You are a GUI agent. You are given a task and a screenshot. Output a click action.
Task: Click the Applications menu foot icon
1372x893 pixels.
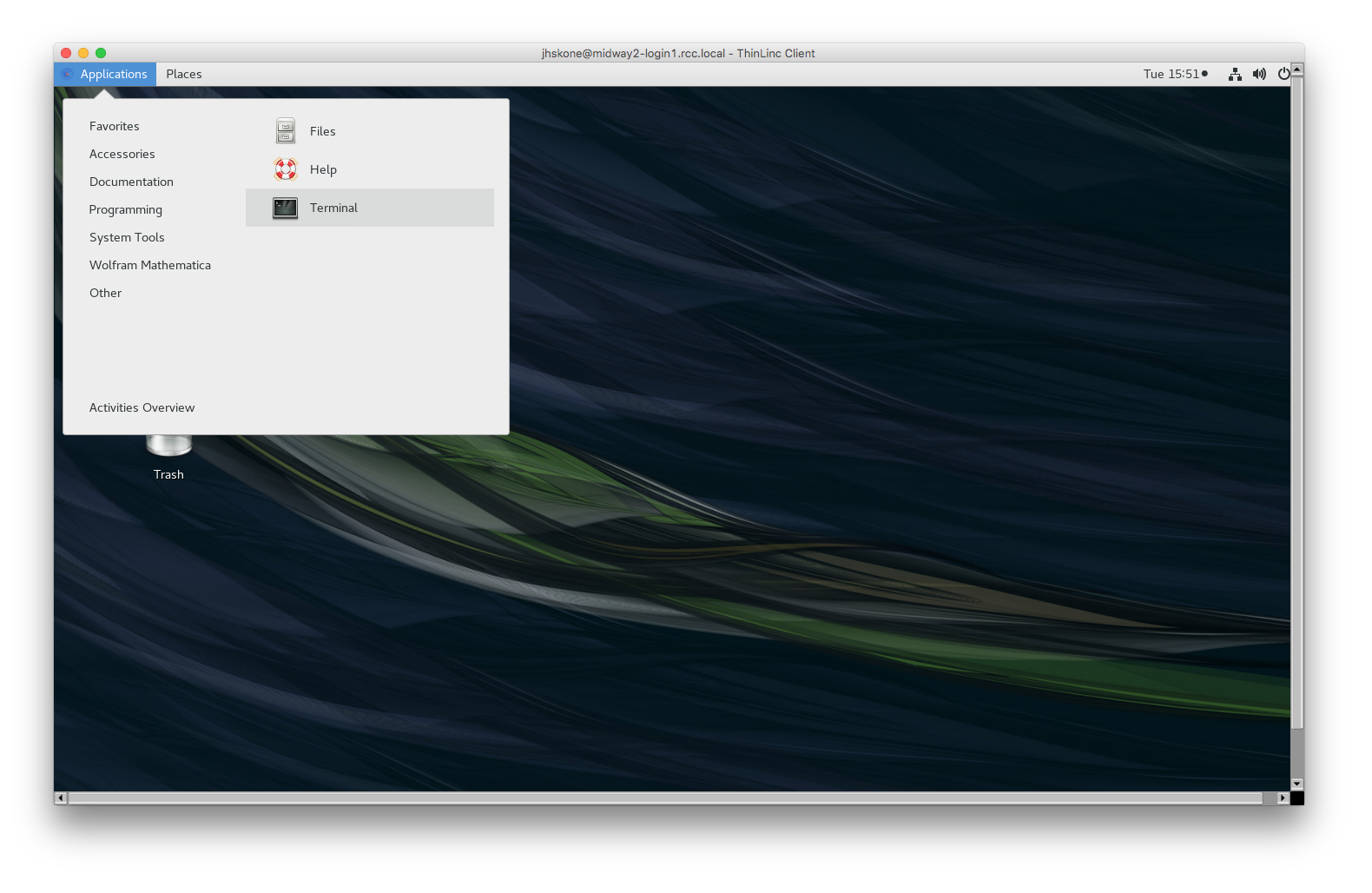click(68, 74)
